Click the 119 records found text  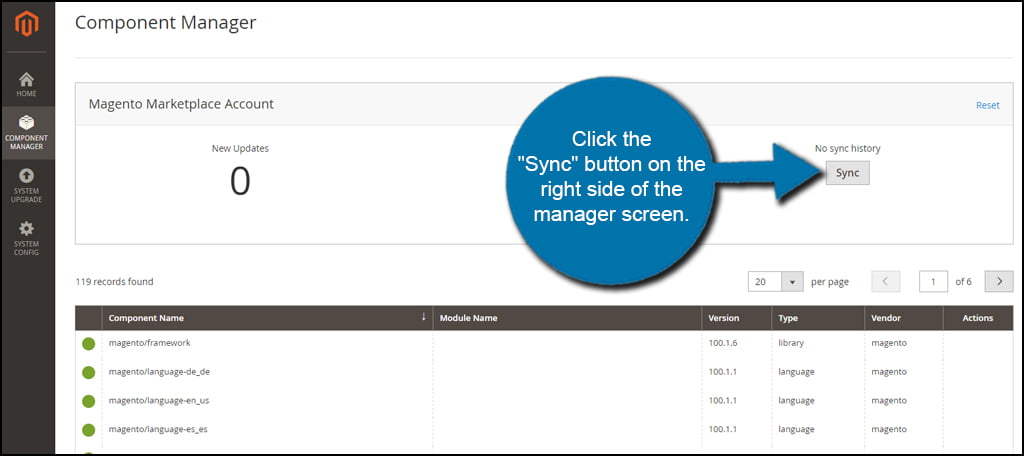click(x=114, y=282)
